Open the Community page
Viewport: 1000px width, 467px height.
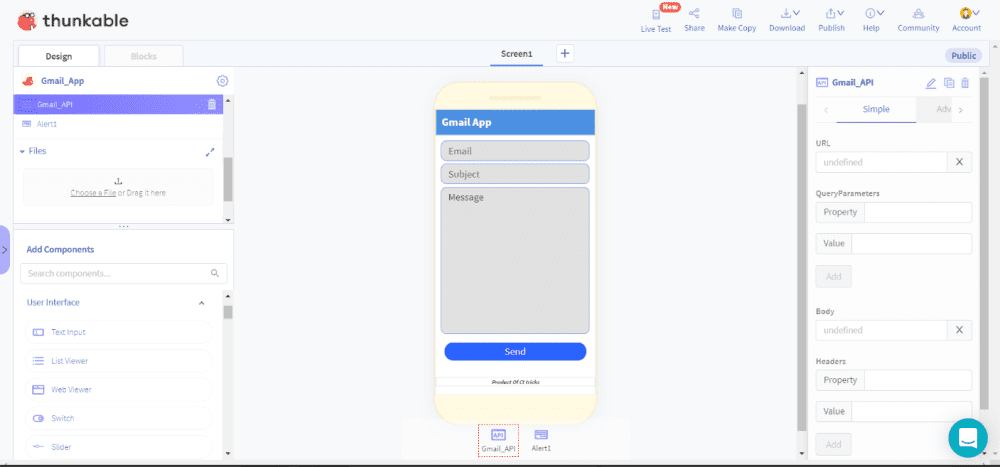pyautogui.click(x=918, y=20)
